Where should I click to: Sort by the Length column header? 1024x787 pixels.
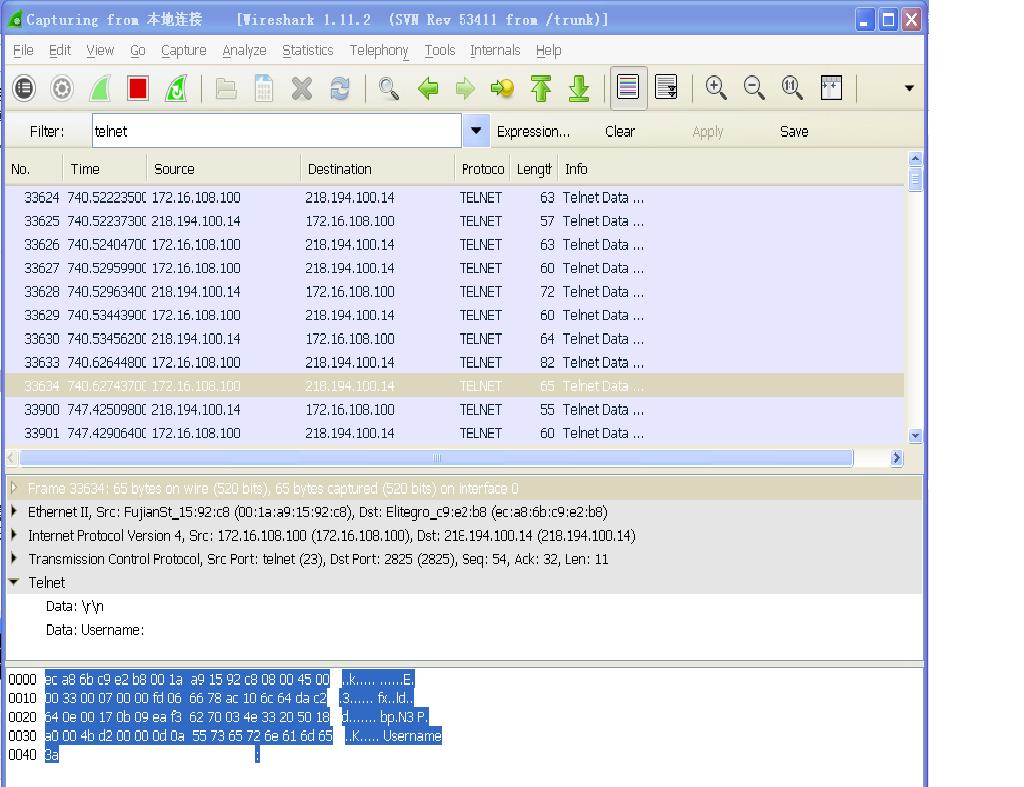point(534,169)
